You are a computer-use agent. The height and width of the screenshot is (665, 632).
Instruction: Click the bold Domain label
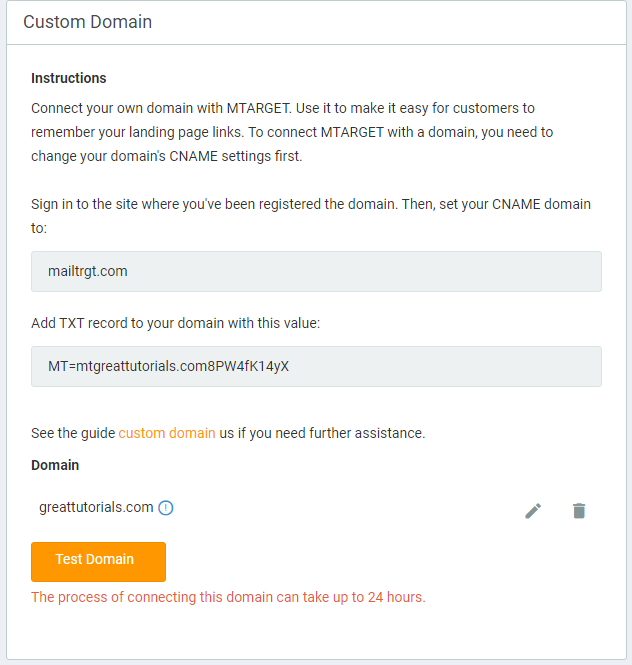(55, 465)
